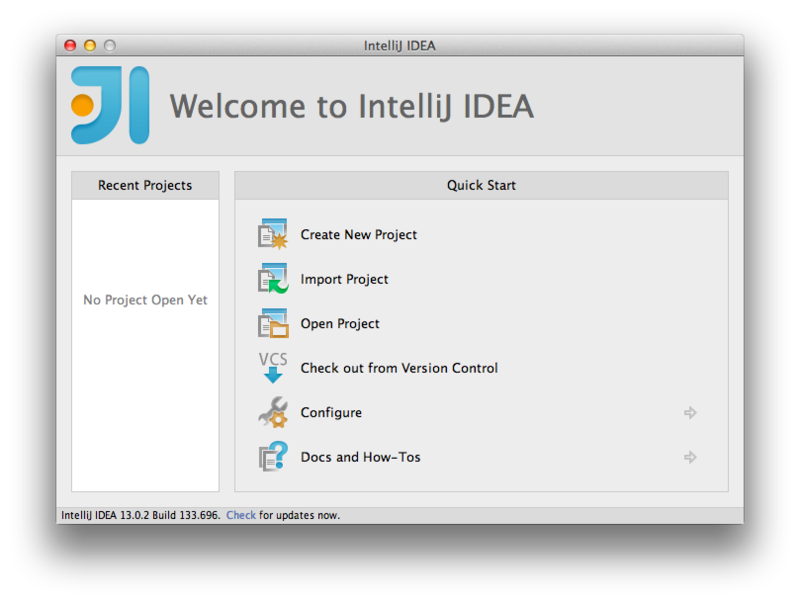The width and height of the screenshot is (800, 602).
Task: Click the Open Project folder icon
Action: coord(273,323)
